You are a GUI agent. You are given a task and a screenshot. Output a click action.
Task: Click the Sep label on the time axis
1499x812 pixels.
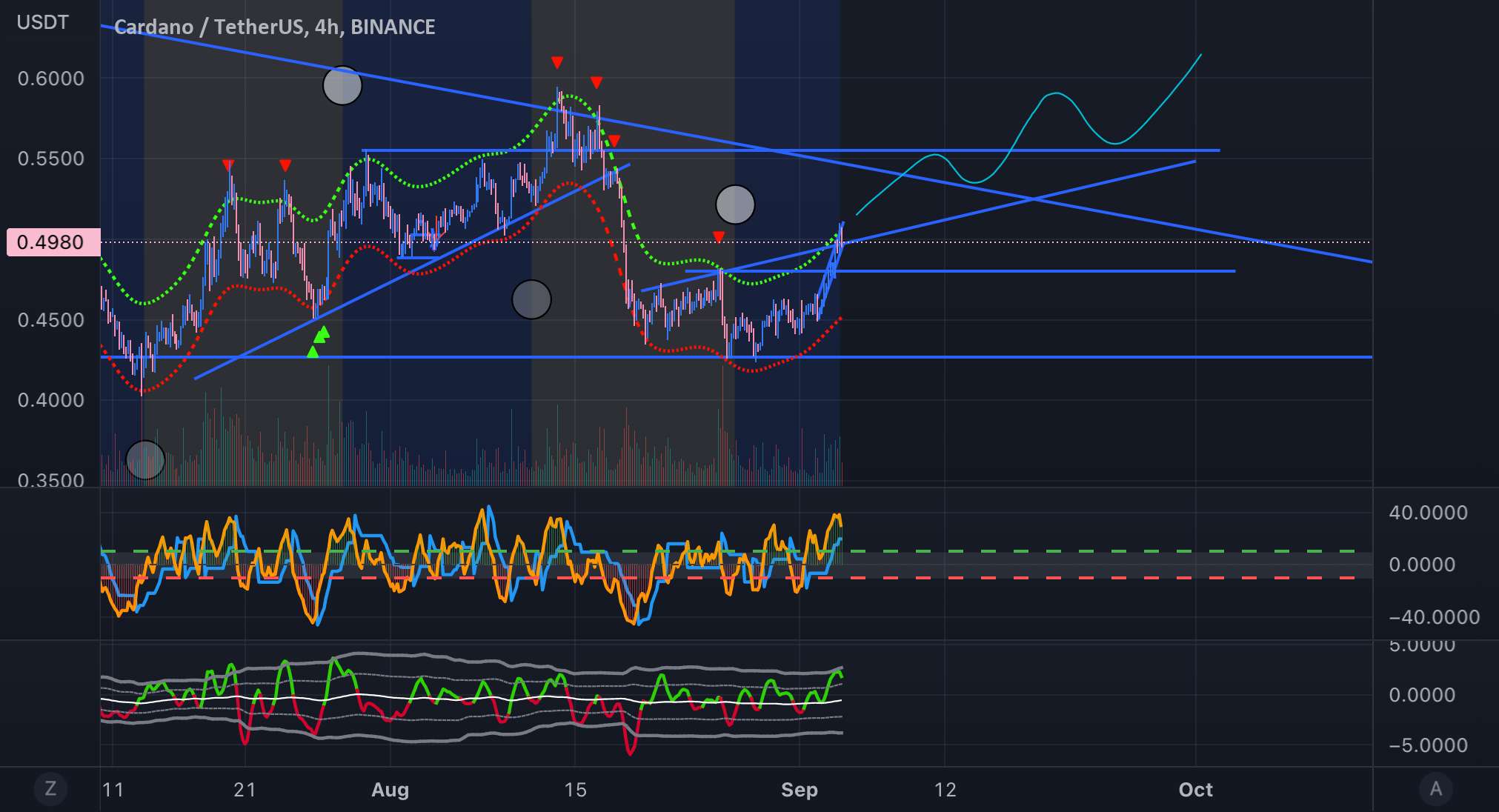[x=800, y=790]
